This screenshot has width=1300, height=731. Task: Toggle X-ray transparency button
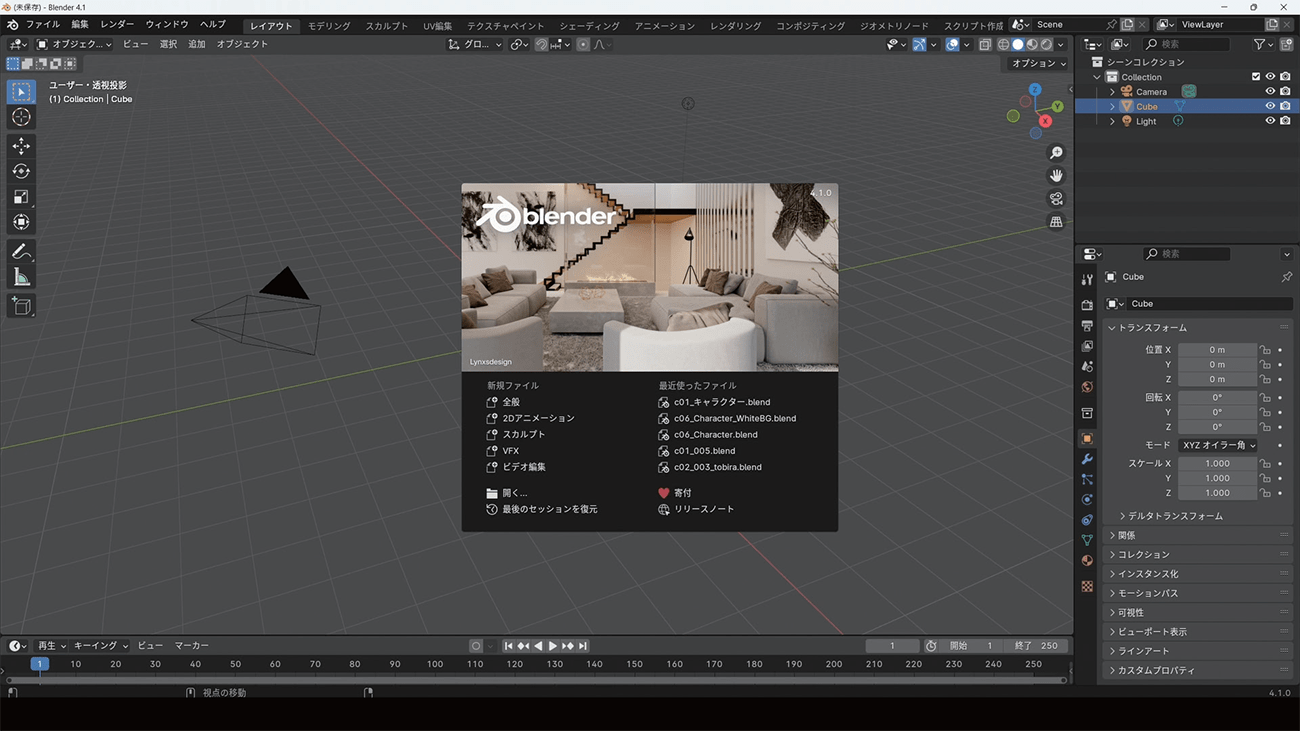click(985, 44)
